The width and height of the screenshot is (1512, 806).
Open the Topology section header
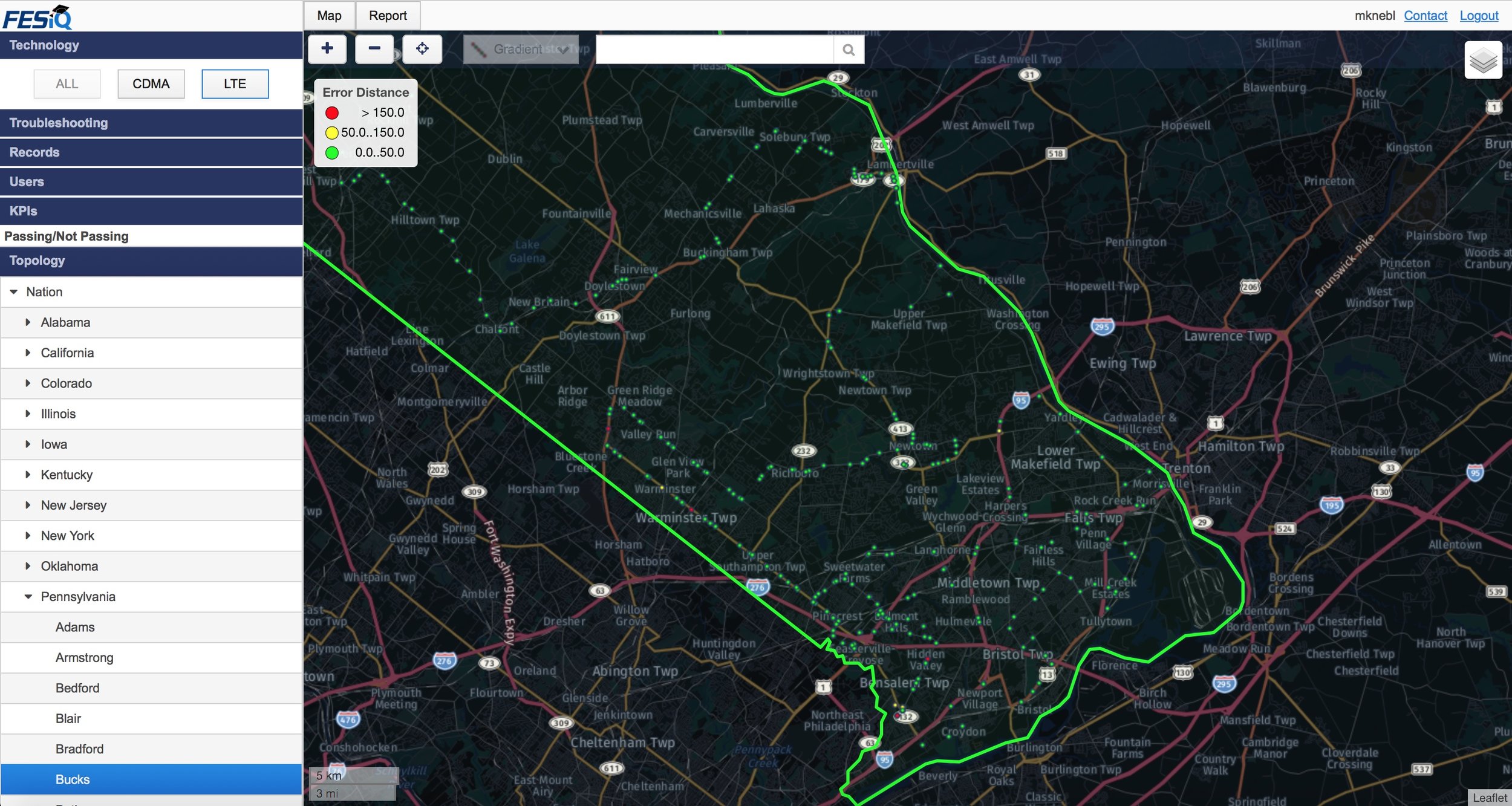click(151, 261)
